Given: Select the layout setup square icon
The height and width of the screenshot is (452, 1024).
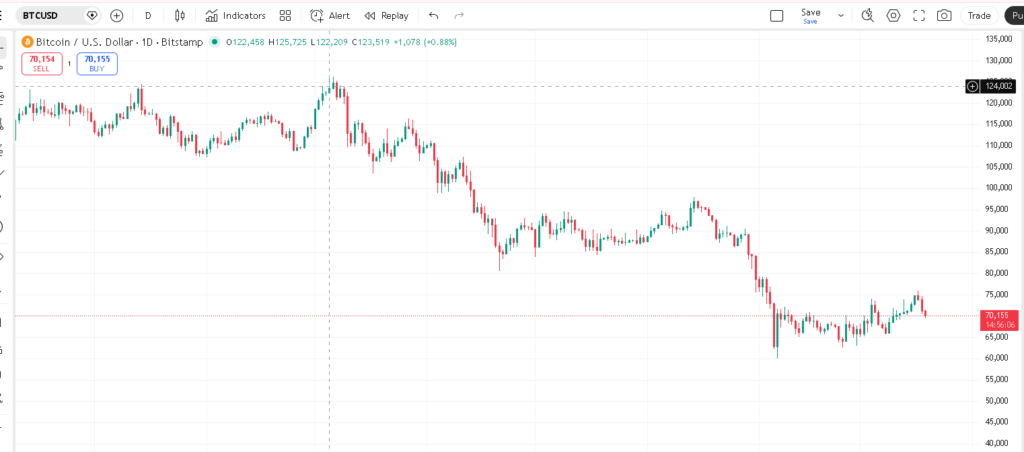Looking at the screenshot, I should (777, 15).
